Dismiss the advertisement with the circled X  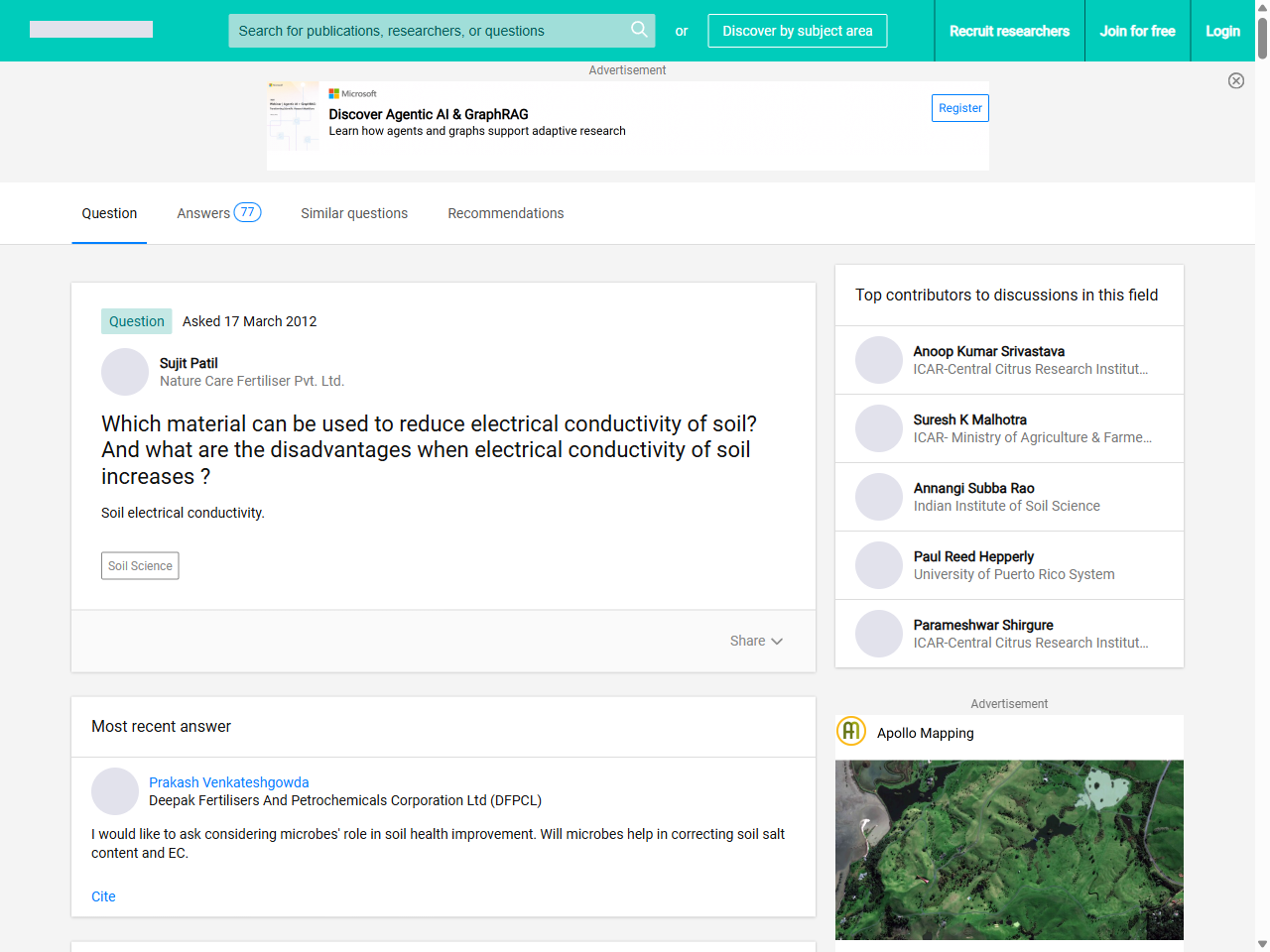1236,80
